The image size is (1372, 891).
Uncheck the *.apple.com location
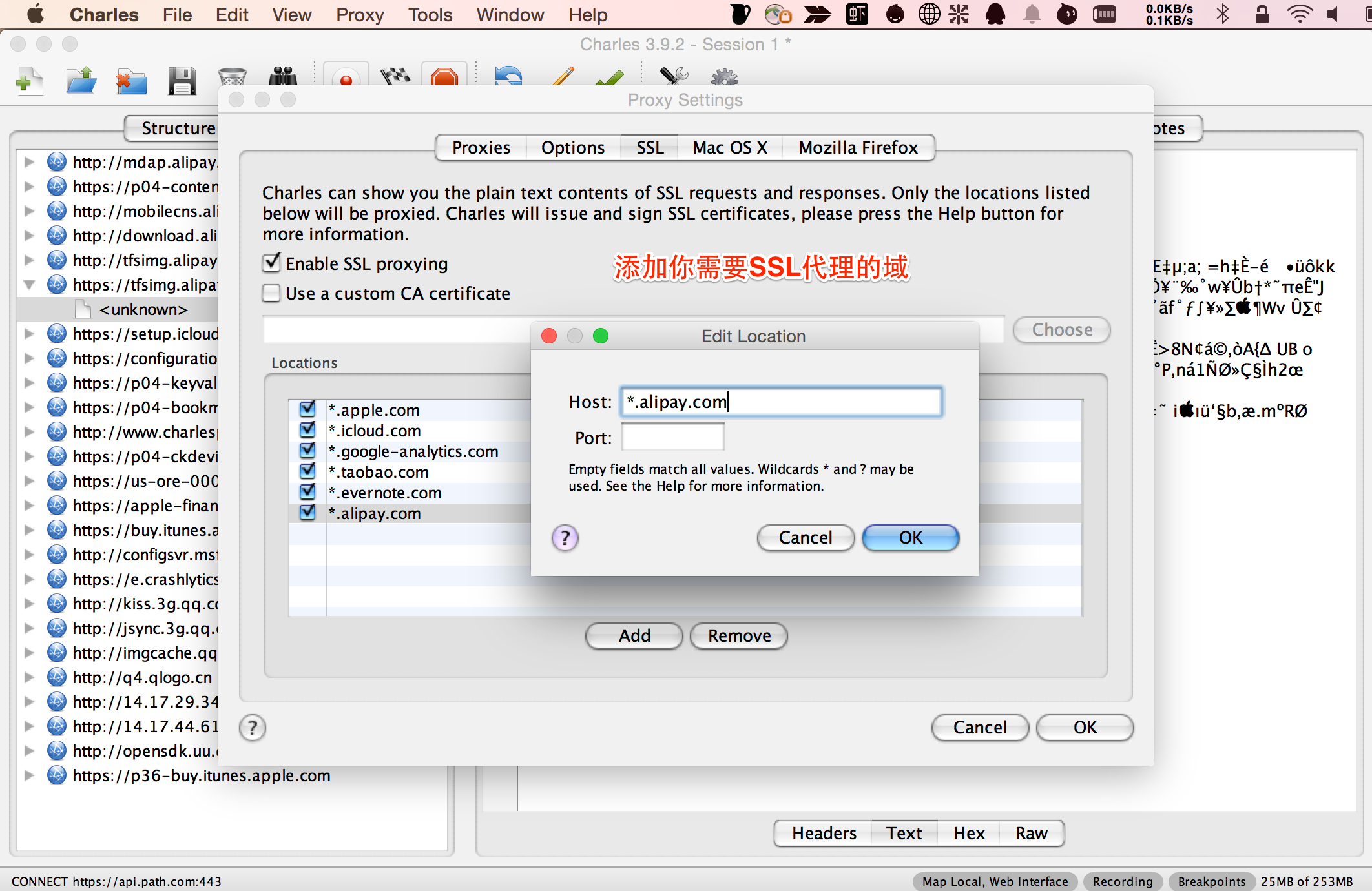[x=308, y=409]
